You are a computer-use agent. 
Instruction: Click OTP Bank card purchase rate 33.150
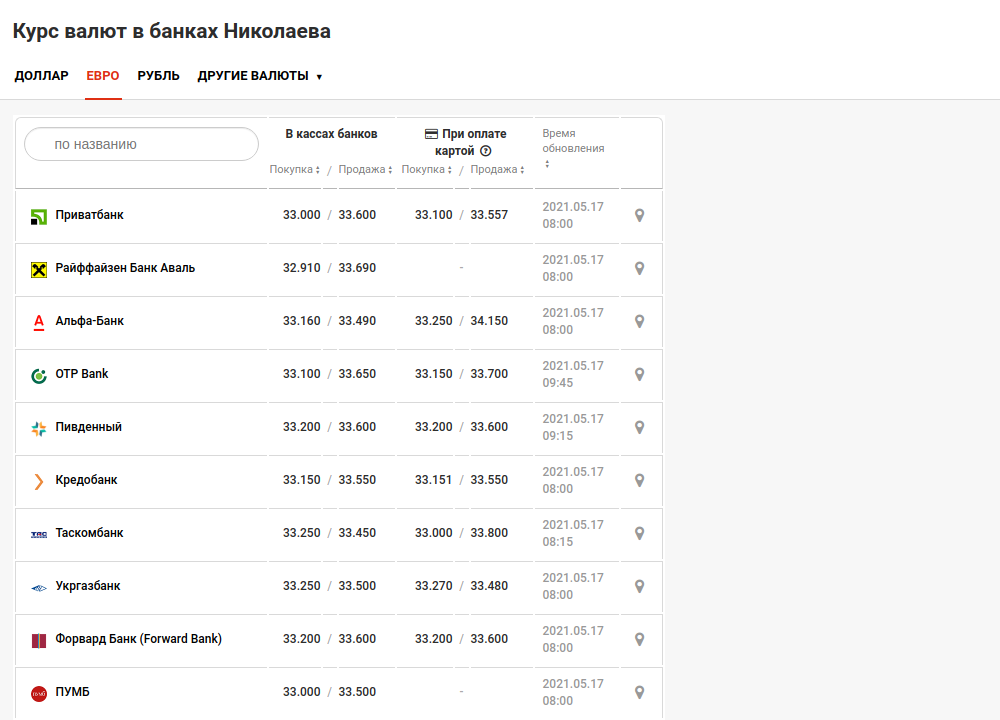pyautogui.click(x=434, y=374)
